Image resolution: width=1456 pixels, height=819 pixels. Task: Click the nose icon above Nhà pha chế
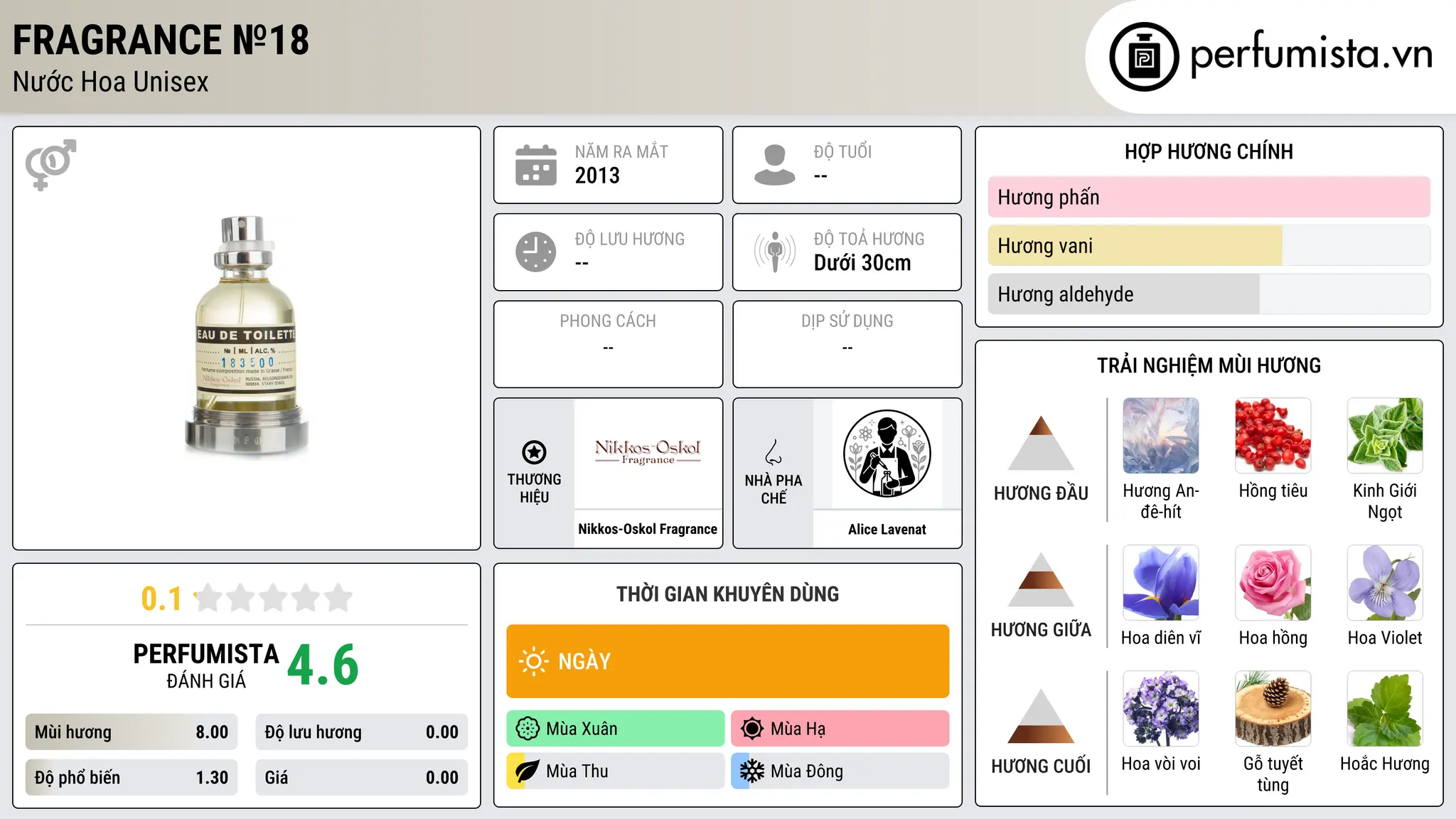[x=773, y=452]
